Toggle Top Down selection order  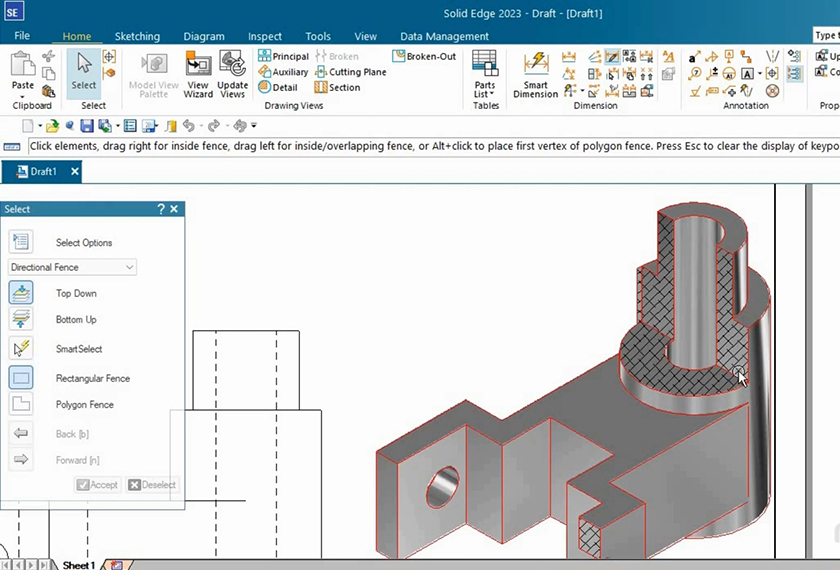coord(21,293)
